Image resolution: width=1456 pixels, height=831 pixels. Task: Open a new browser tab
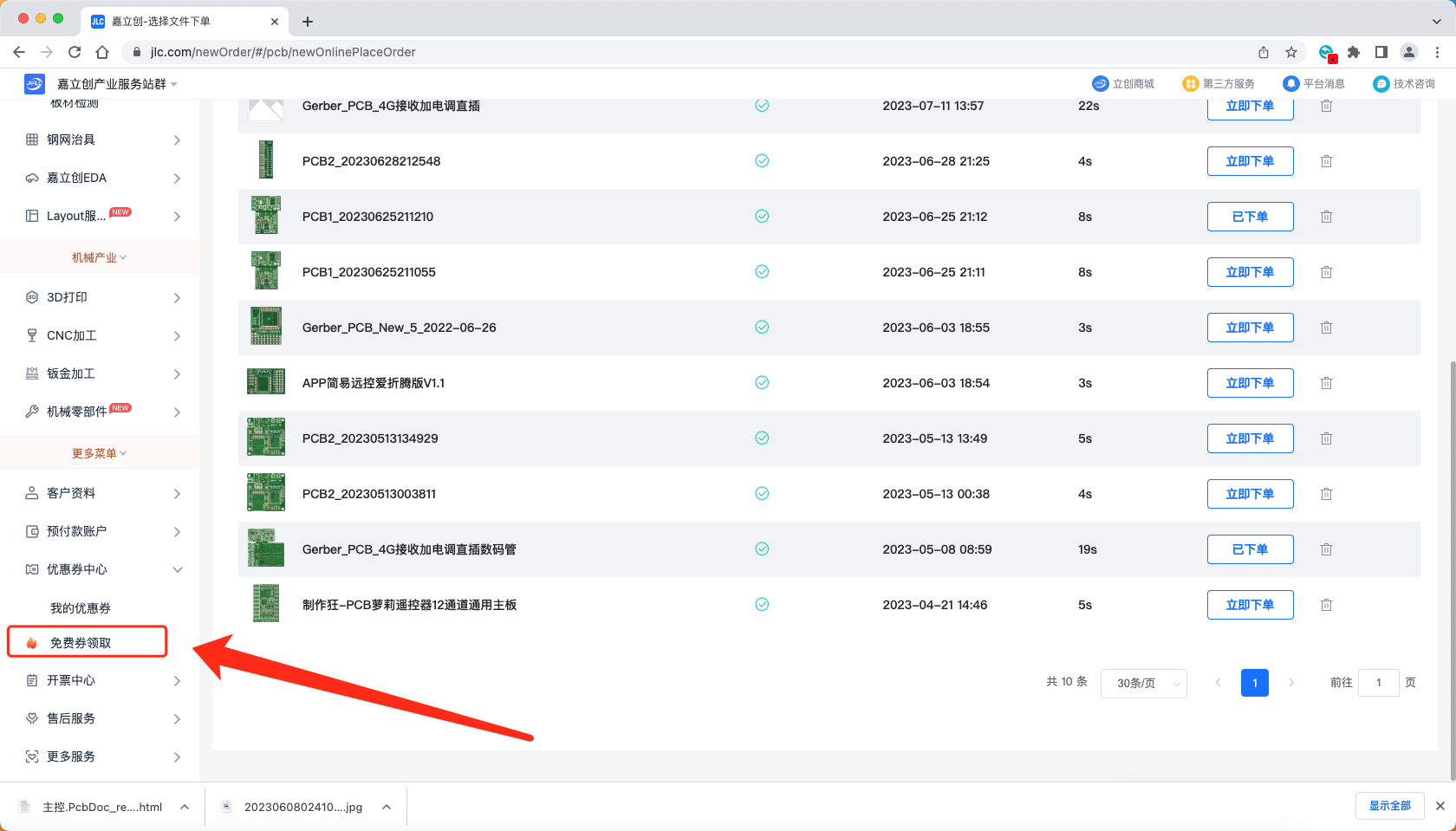pyautogui.click(x=308, y=21)
